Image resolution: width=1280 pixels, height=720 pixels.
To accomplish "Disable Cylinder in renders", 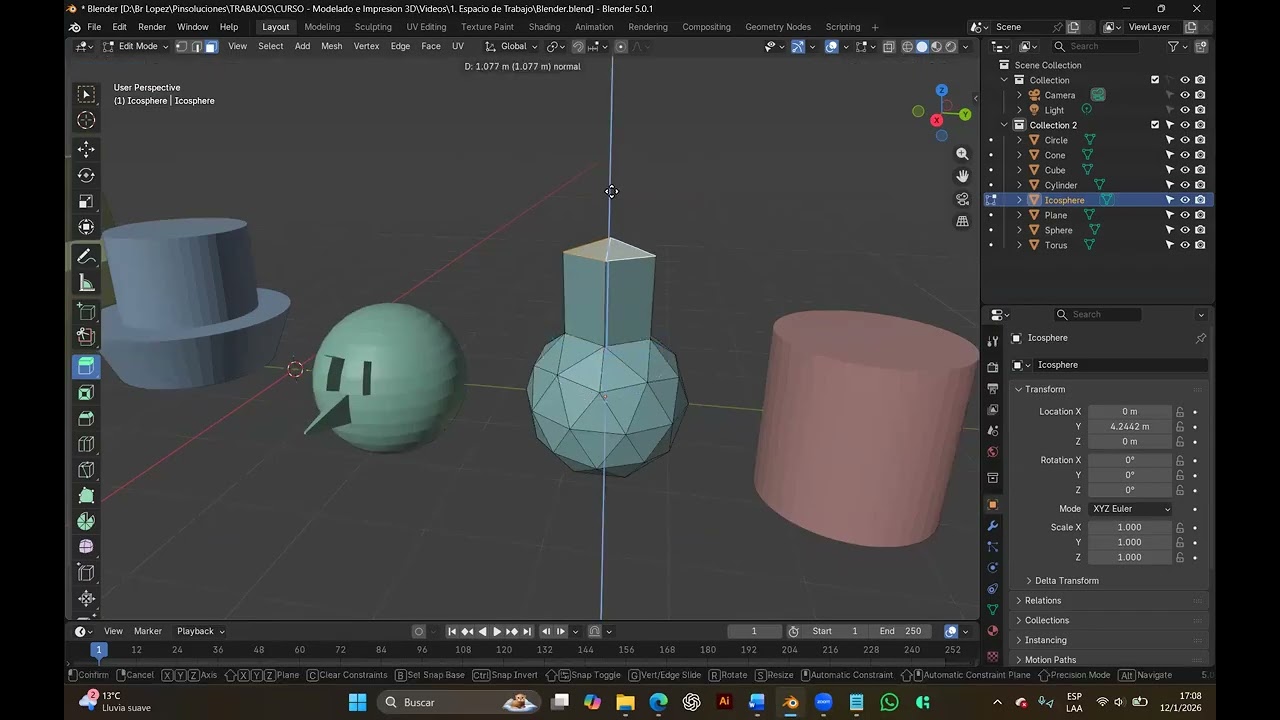I will (1200, 185).
